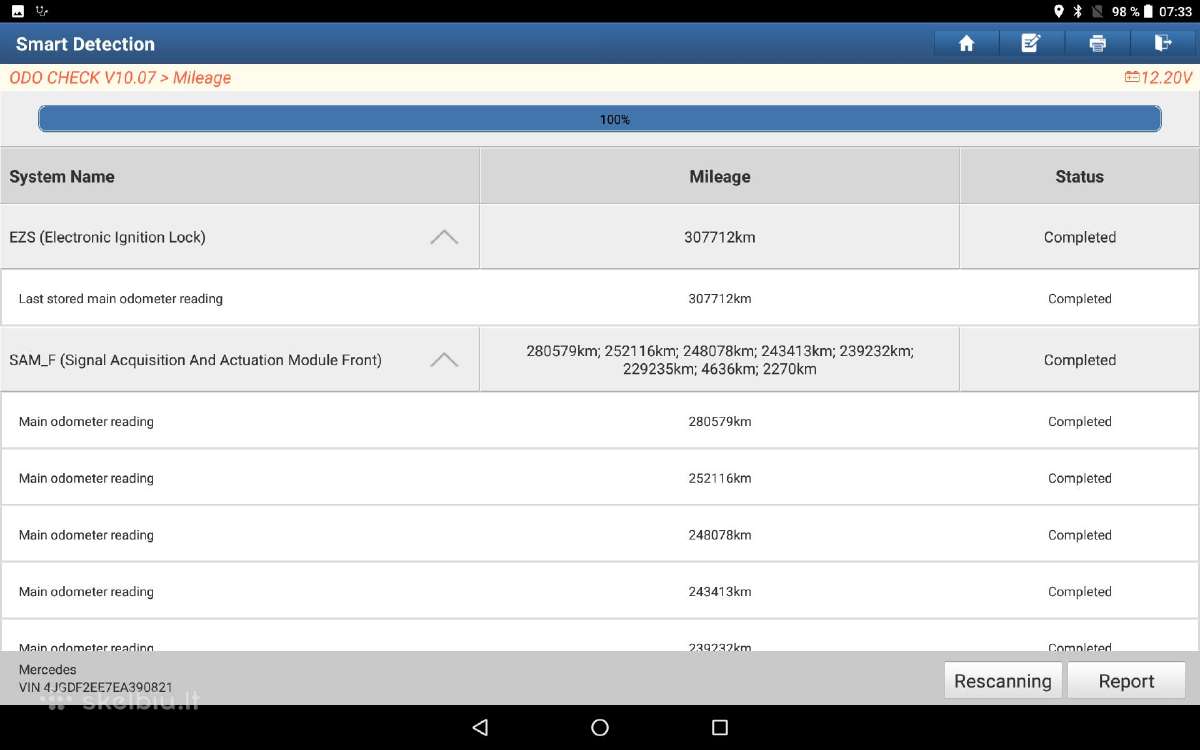Go to the home screen icon
Screen dimensions: 1200x750
966,43
